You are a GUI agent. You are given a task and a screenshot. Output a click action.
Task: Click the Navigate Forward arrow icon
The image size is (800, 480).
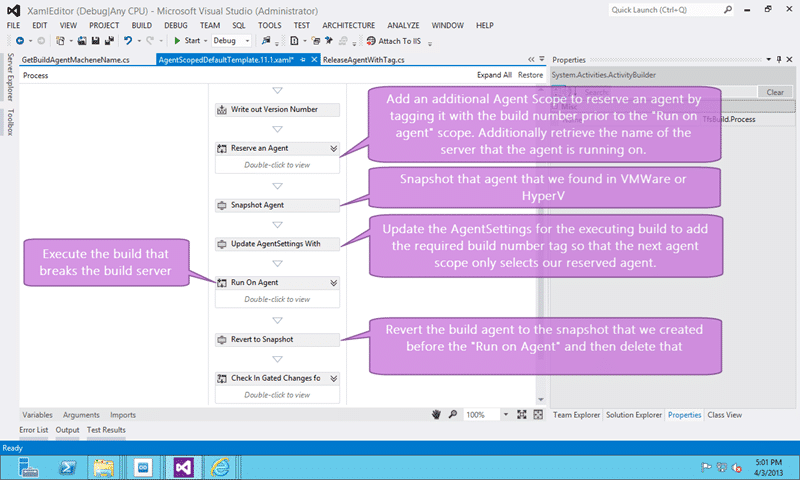(41, 41)
